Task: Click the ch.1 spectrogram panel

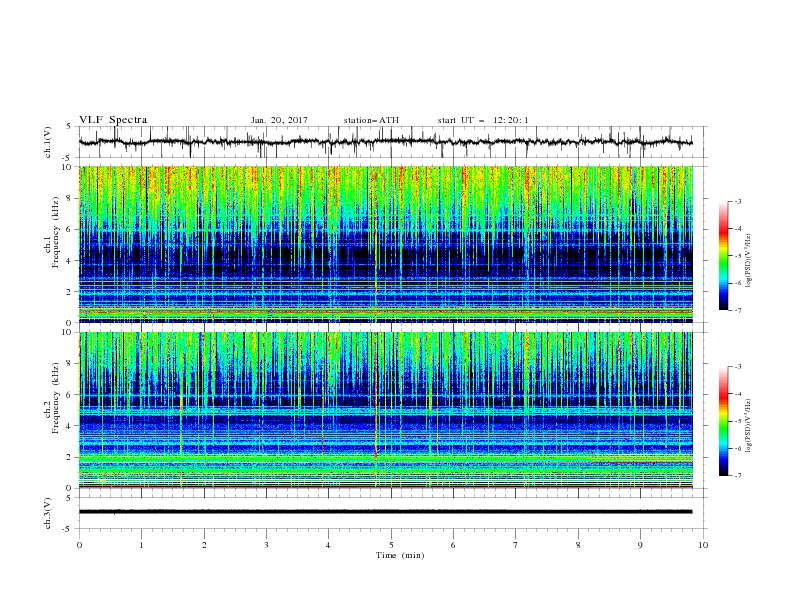Action: click(385, 244)
